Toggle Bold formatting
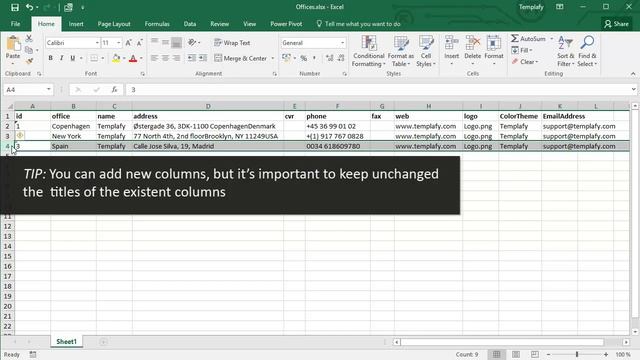The width and height of the screenshot is (640, 360). click(x=51, y=58)
